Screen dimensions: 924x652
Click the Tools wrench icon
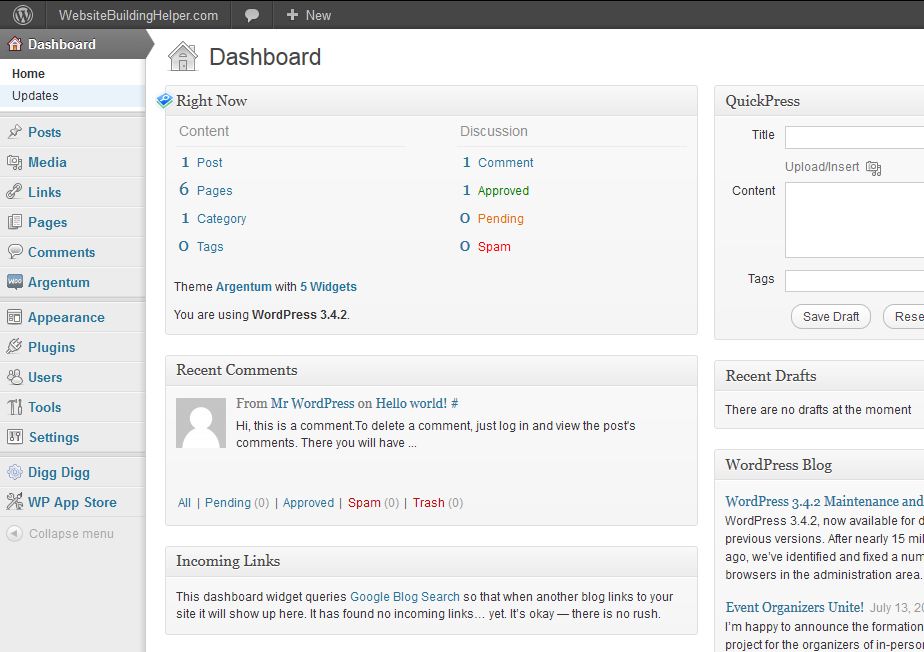[15, 407]
